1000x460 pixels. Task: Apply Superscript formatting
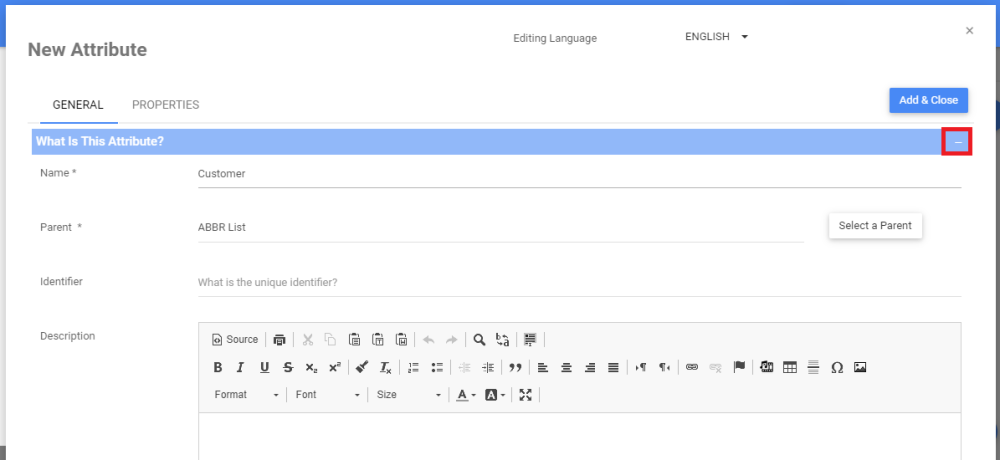(334, 367)
